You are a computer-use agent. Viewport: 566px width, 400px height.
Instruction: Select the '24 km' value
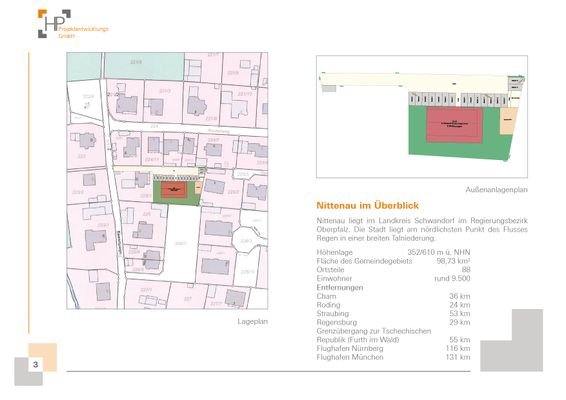click(x=460, y=305)
